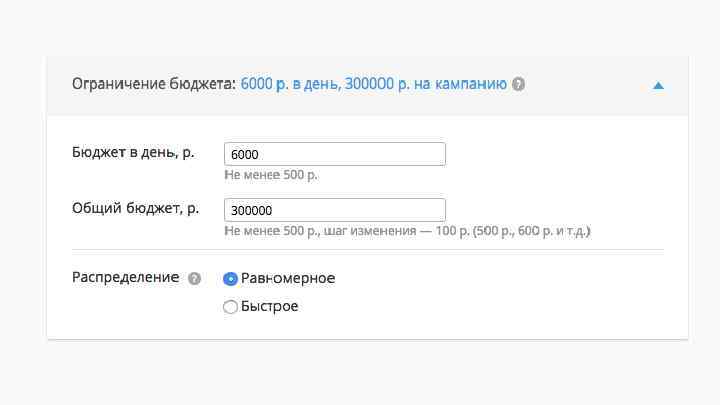
Task: Click the 6000 value in the daily budget field
Action: click(x=245, y=155)
